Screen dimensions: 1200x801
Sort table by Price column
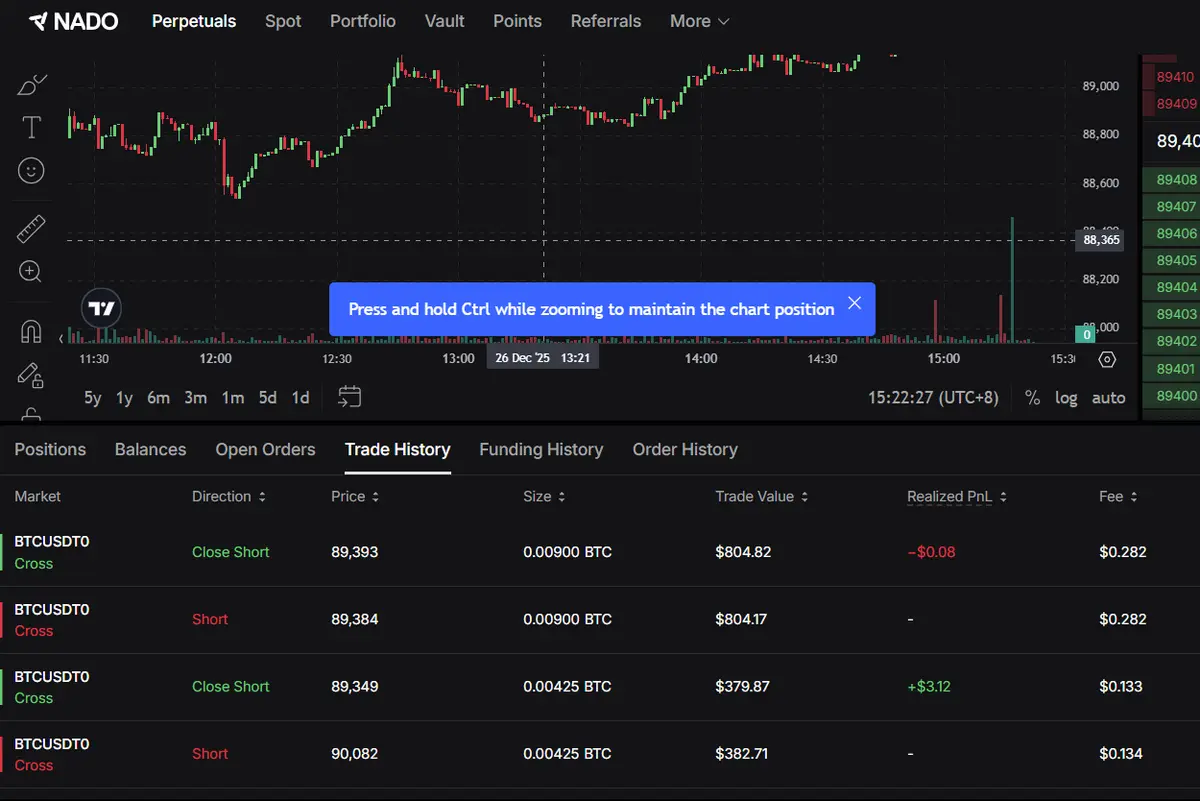tap(355, 496)
